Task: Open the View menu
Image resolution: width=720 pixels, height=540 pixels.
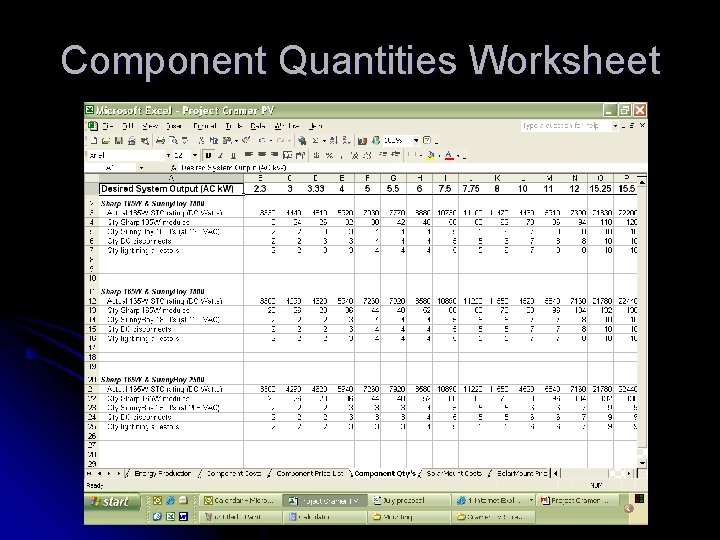Action: coord(150,126)
